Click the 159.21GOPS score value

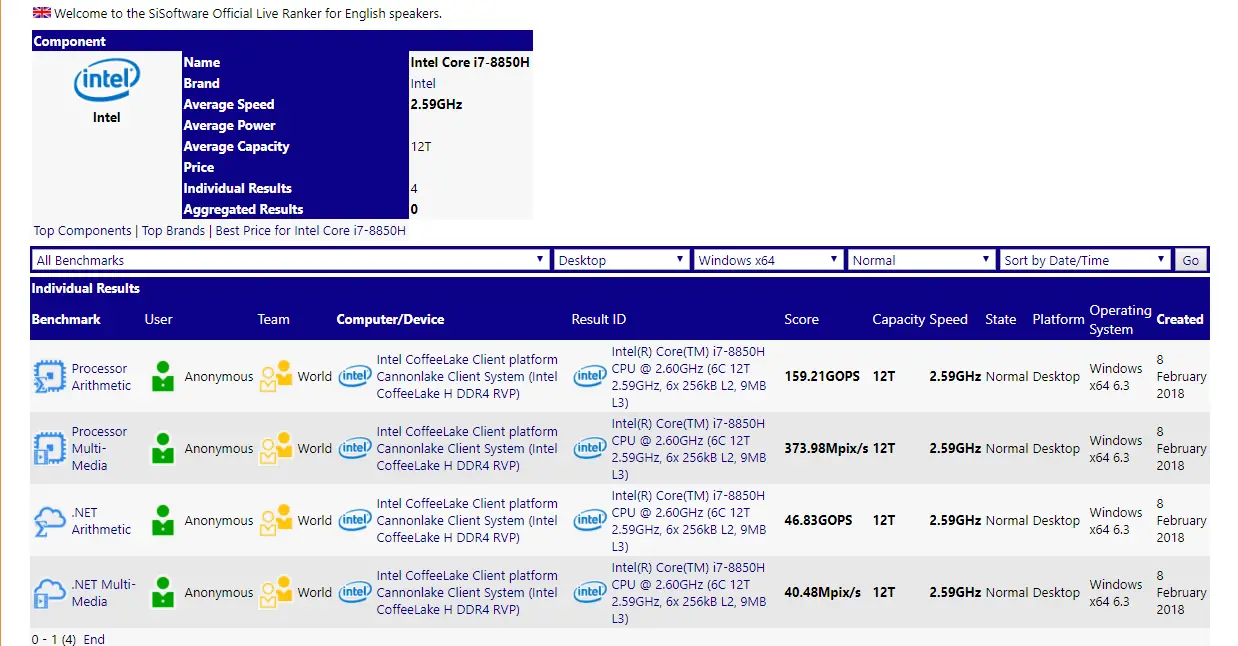click(x=822, y=377)
